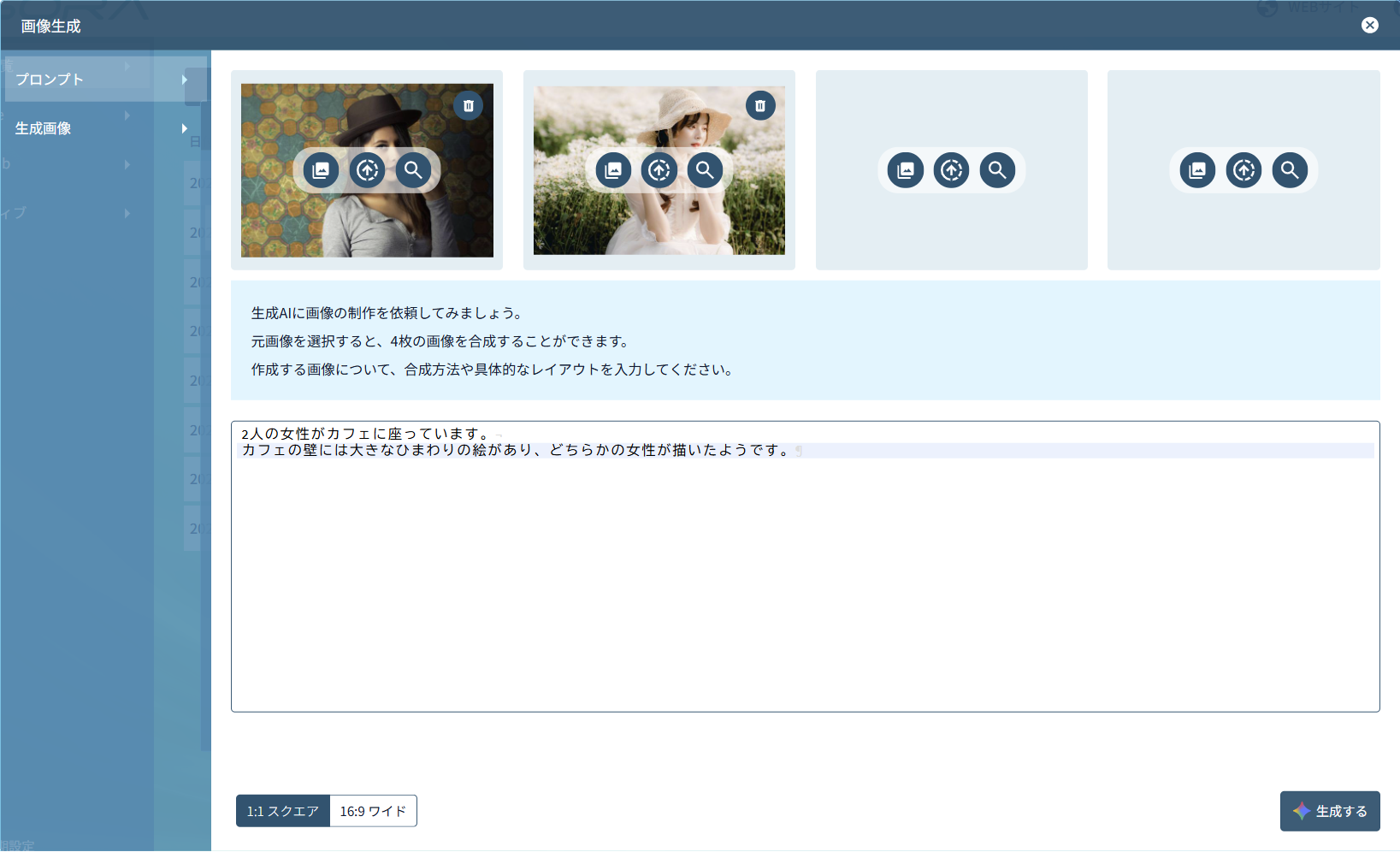Open the 生成画像 sidebar tab
This screenshot has width=1400, height=852.
click(105, 128)
